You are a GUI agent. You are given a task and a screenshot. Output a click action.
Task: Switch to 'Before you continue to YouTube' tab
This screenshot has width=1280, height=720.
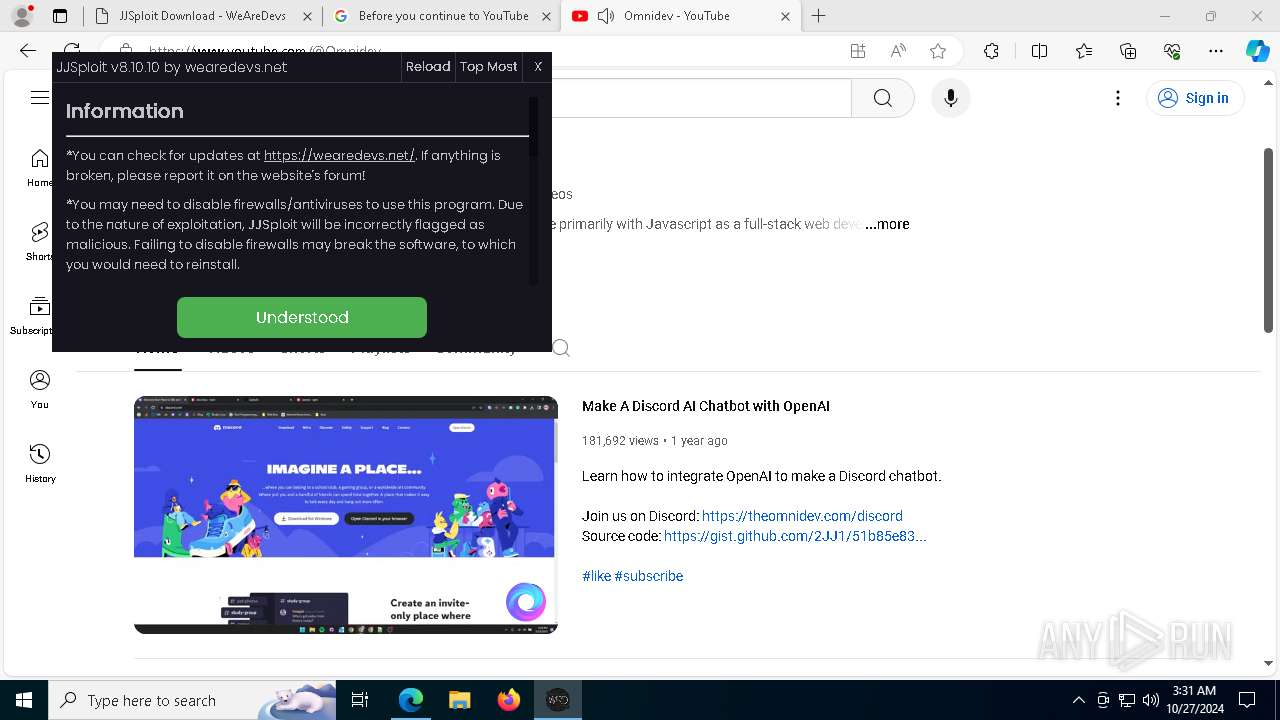click(x=442, y=16)
